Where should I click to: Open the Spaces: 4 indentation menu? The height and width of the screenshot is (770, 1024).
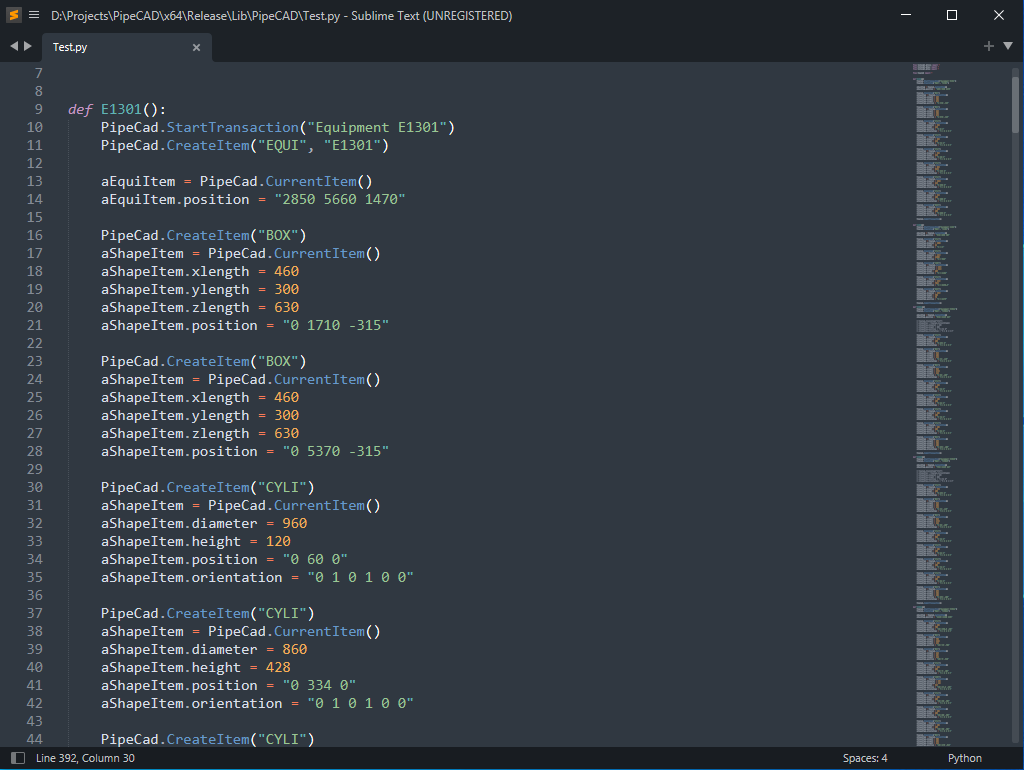pyautogui.click(x=865, y=758)
